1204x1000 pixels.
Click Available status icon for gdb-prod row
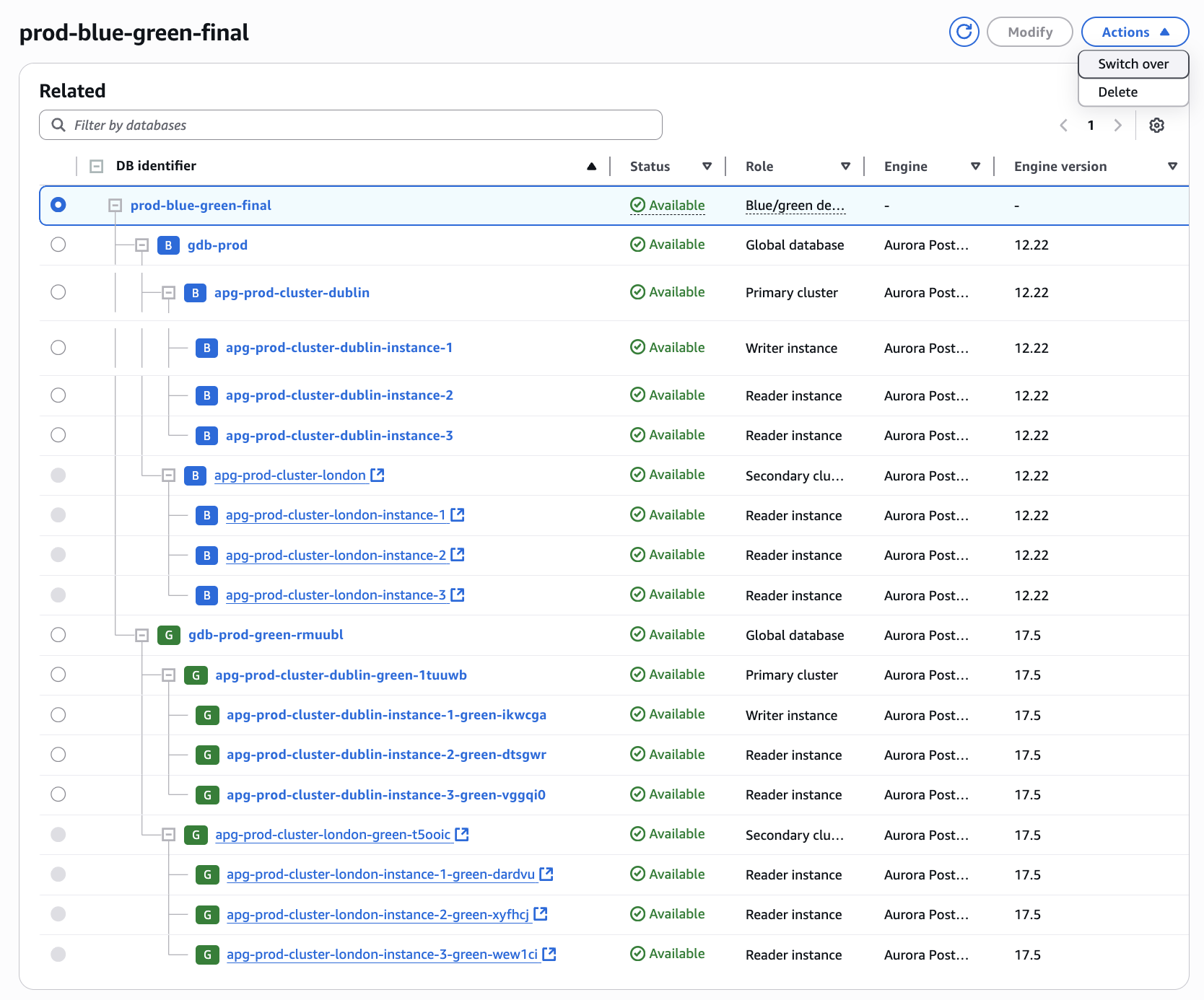point(637,245)
